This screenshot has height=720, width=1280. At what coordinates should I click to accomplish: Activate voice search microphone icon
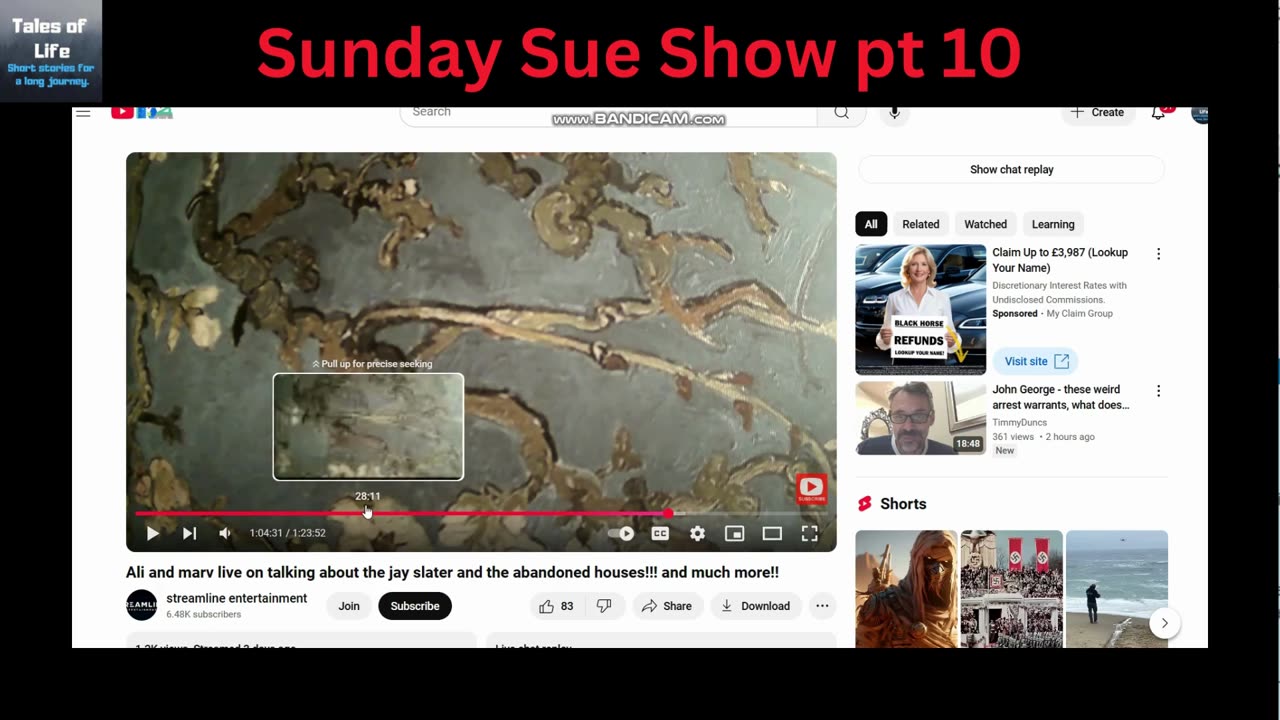pos(895,113)
